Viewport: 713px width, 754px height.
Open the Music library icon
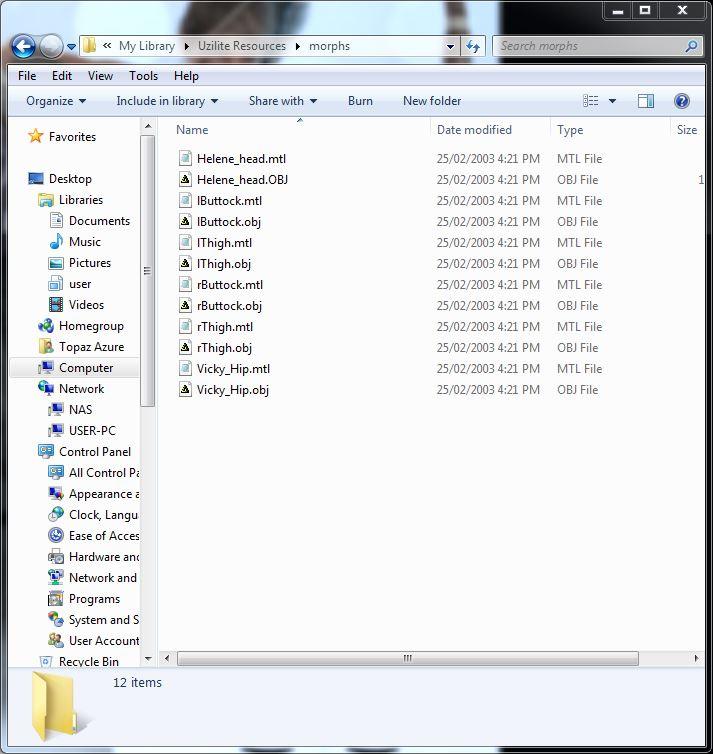(56, 241)
